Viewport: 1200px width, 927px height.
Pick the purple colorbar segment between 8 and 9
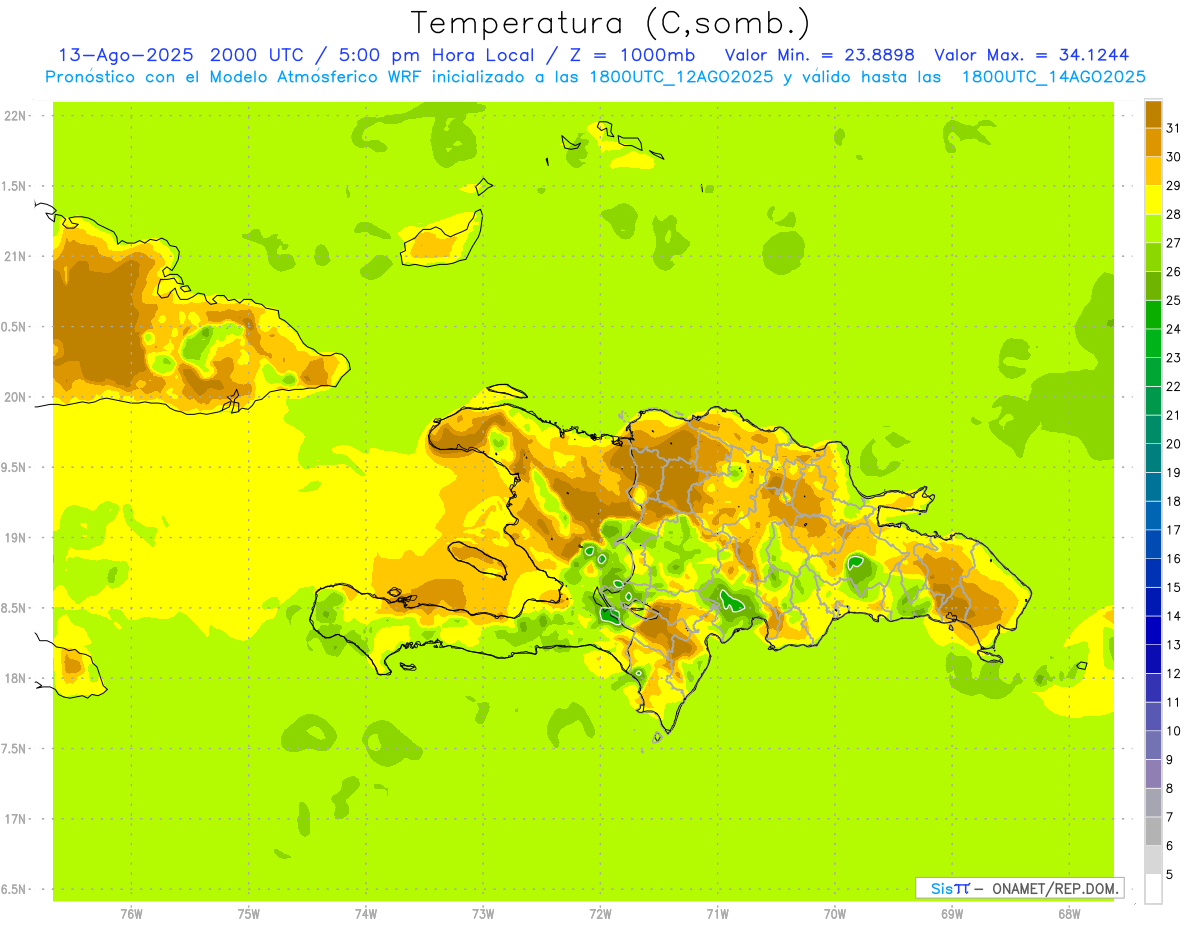[x=1153, y=774]
